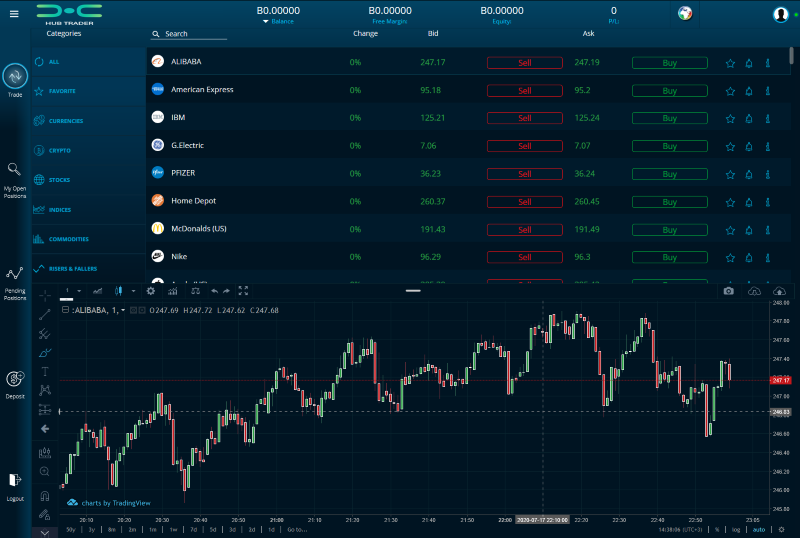Open the info icon for ALIBABA
Viewport: 800px width, 538px height.
pos(767,63)
